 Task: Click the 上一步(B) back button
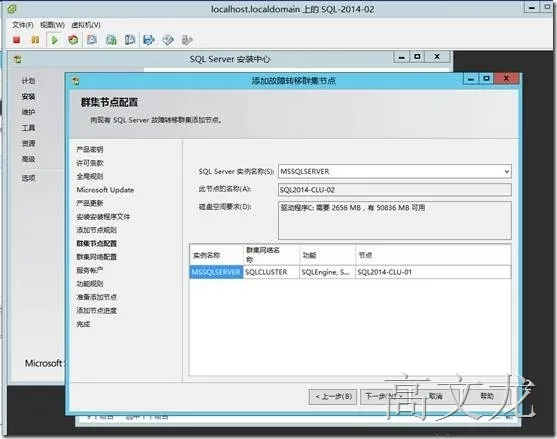click(333, 396)
